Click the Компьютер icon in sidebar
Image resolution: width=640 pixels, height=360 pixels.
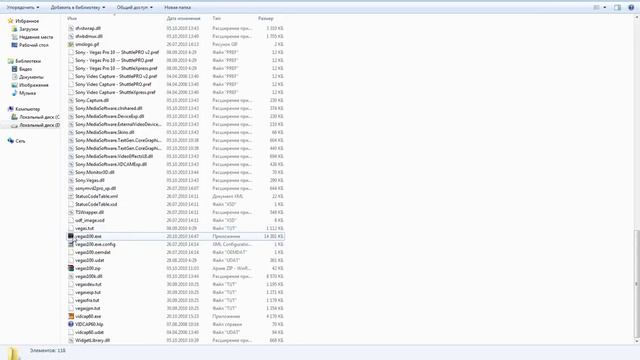point(11,109)
